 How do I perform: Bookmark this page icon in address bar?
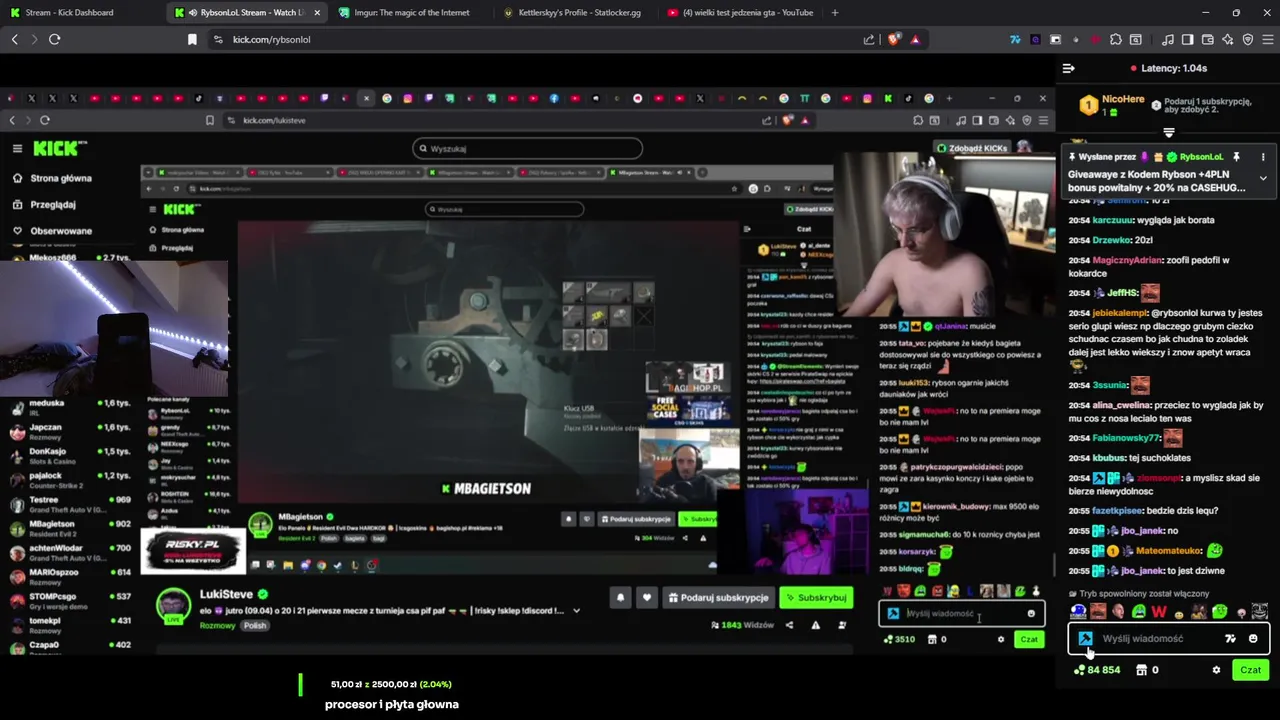point(192,39)
